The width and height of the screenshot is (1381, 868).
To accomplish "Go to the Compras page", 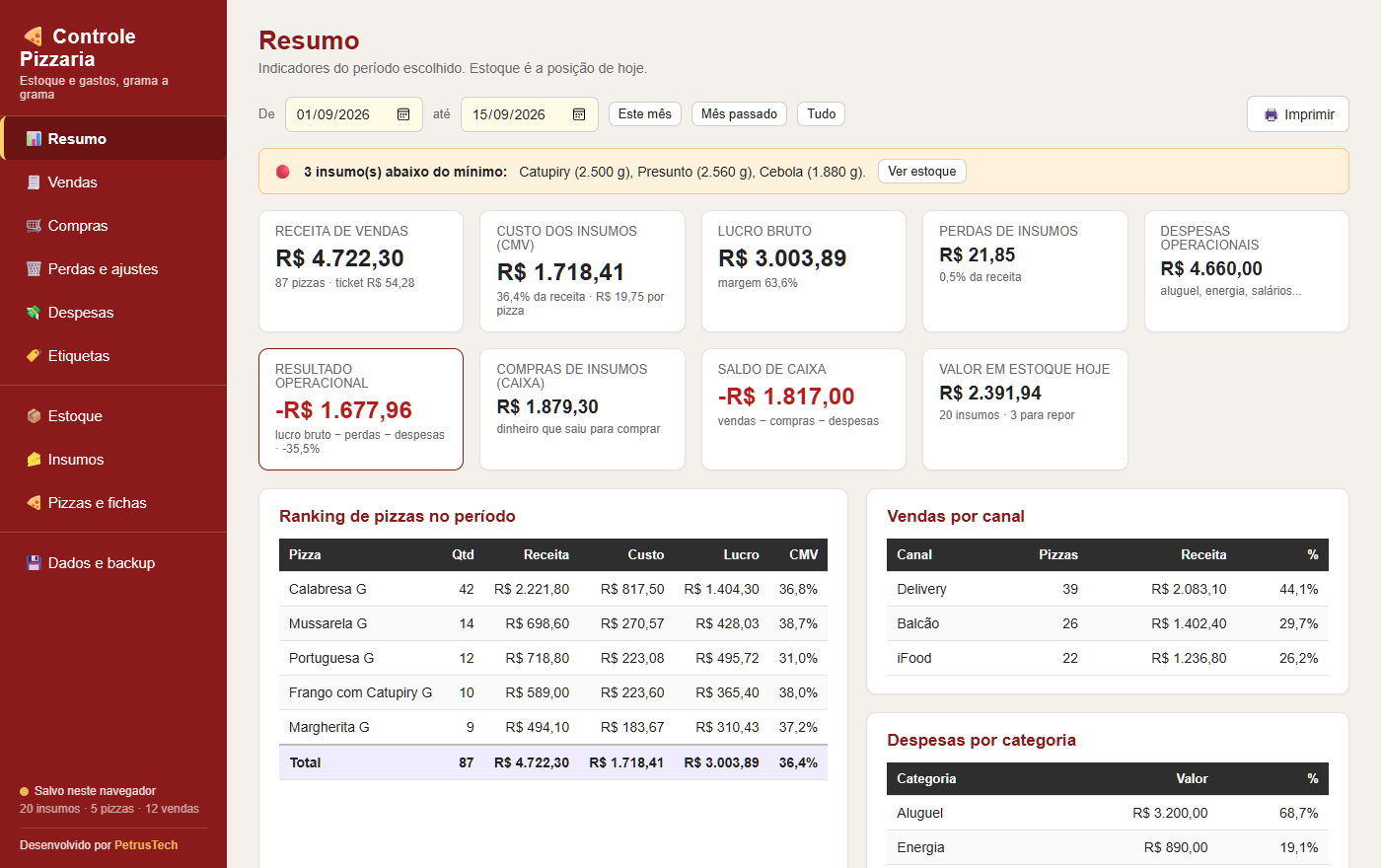I will [113, 226].
